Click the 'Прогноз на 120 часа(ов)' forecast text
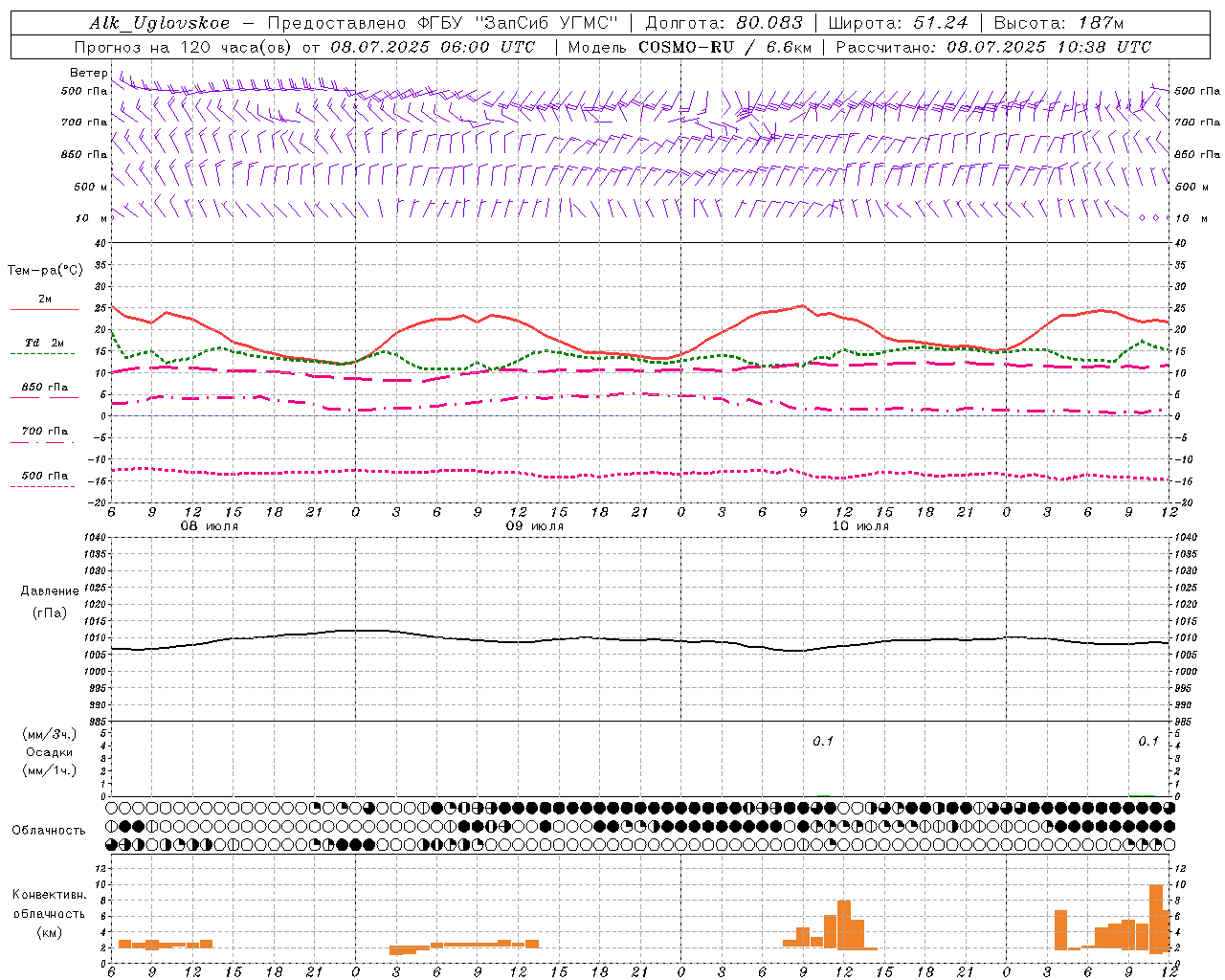This screenshot has width=1225, height=980. coord(184,47)
